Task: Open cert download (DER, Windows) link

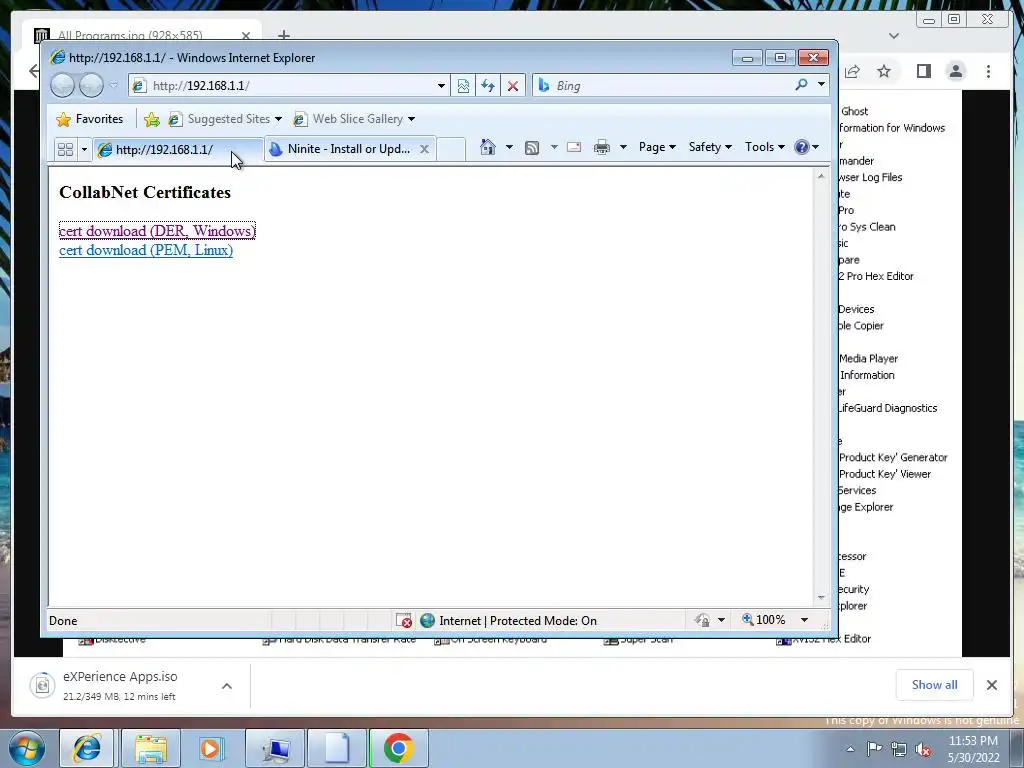Action: click(157, 231)
